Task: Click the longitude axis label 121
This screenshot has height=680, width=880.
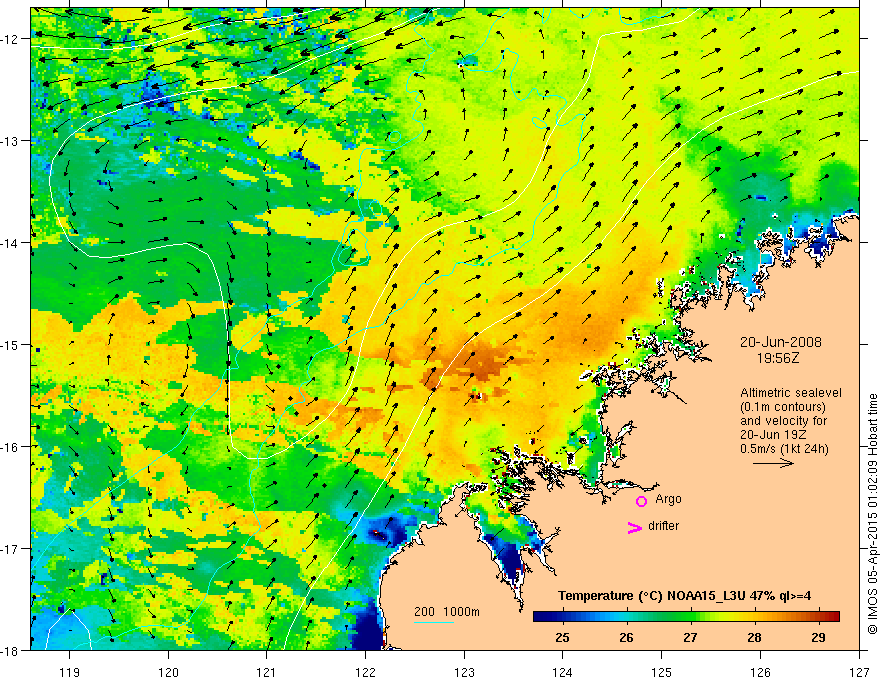Action: coord(267,672)
